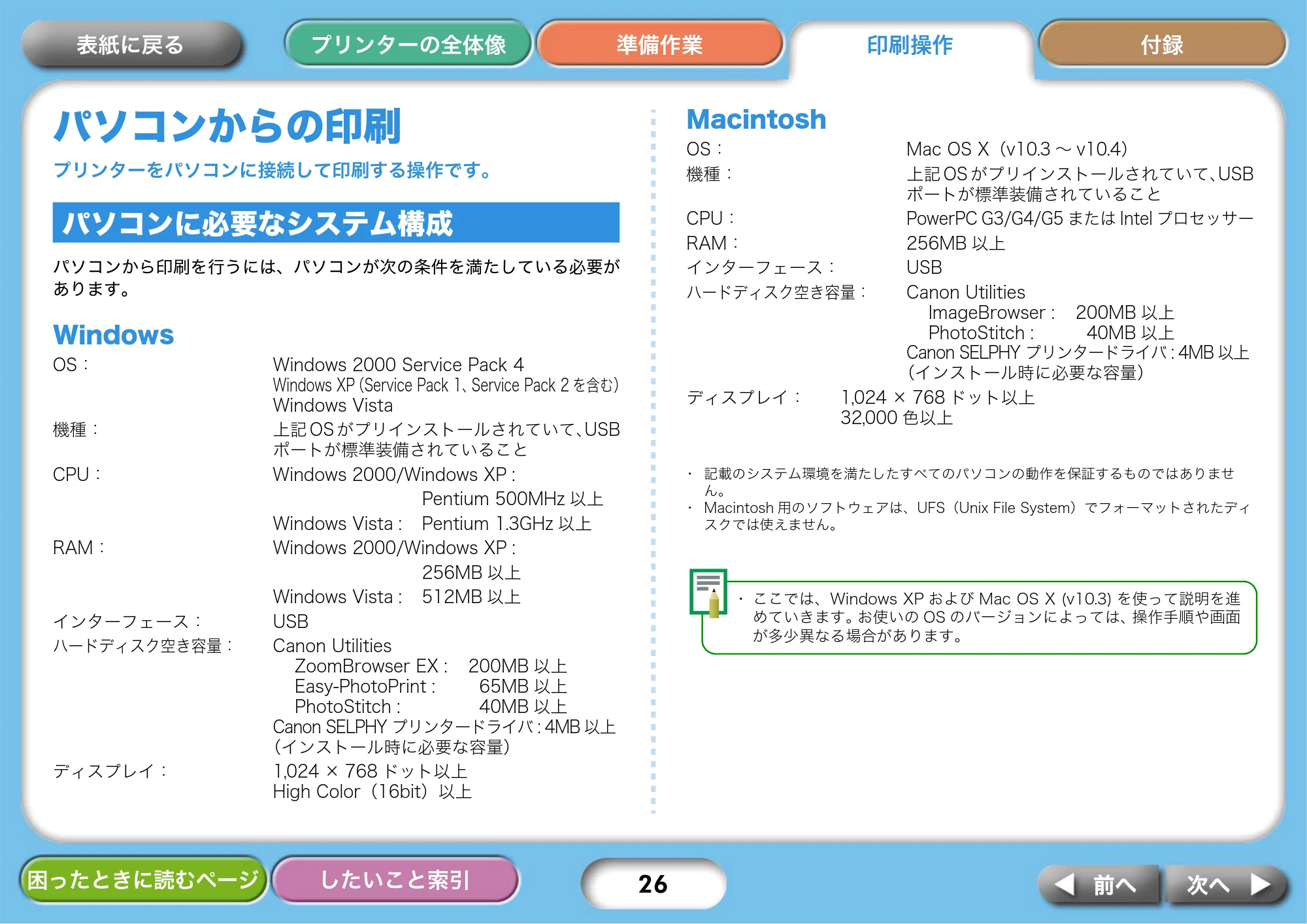
Task: Go to next page with 次へ
Action: [1227, 885]
